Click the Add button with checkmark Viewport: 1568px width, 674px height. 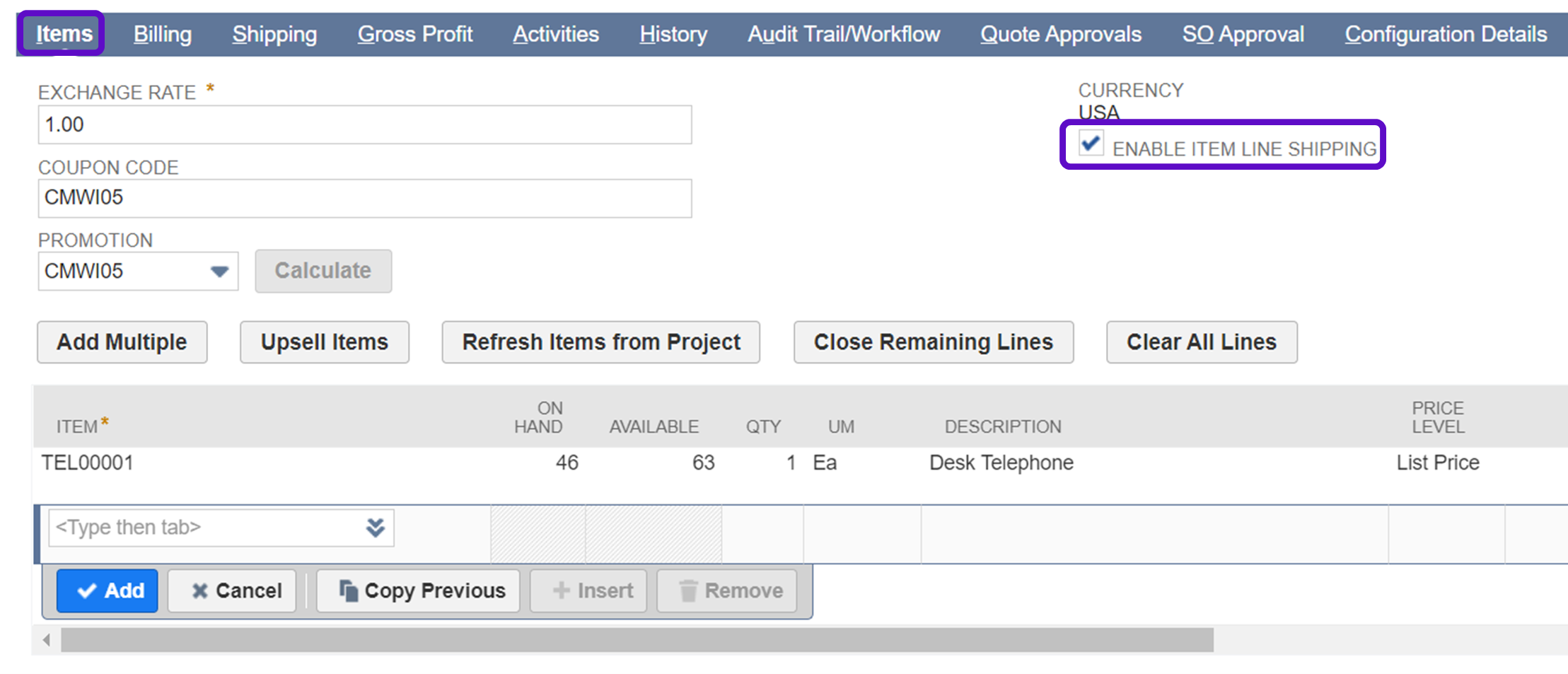[108, 591]
